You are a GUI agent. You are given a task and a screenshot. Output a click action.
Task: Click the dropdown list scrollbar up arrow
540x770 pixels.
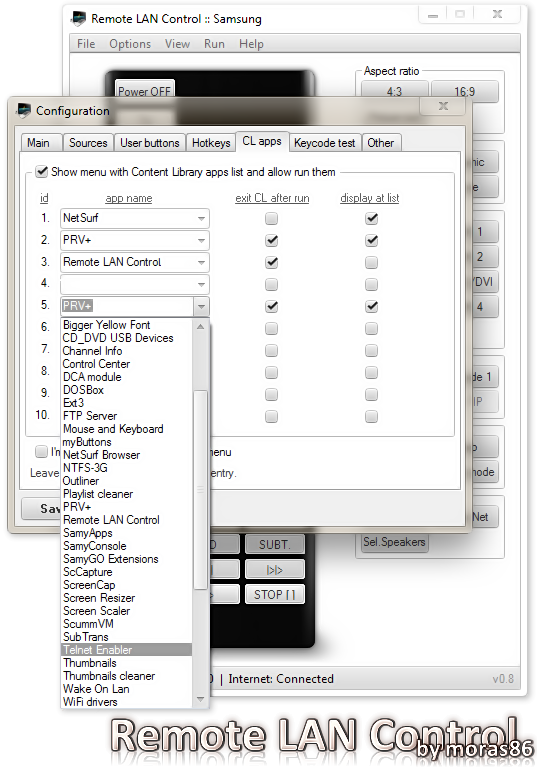pyautogui.click(x=200, y=326)
